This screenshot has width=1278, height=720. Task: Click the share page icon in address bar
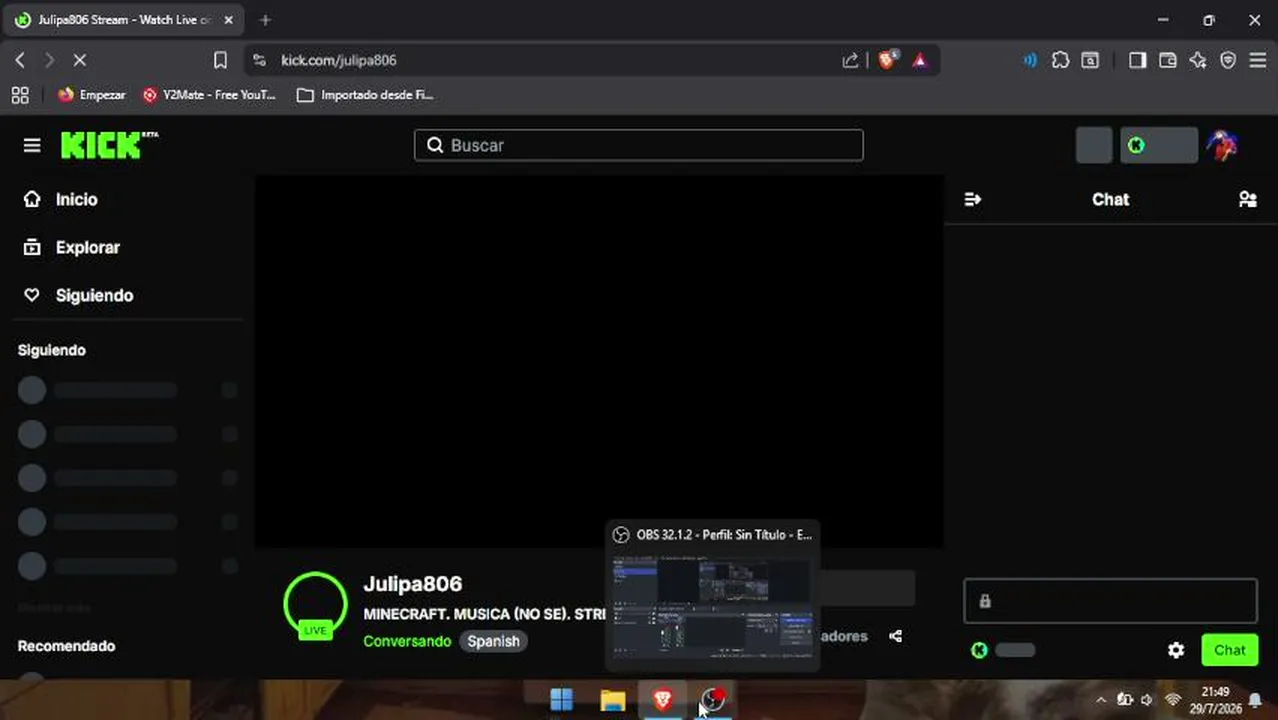850,60
